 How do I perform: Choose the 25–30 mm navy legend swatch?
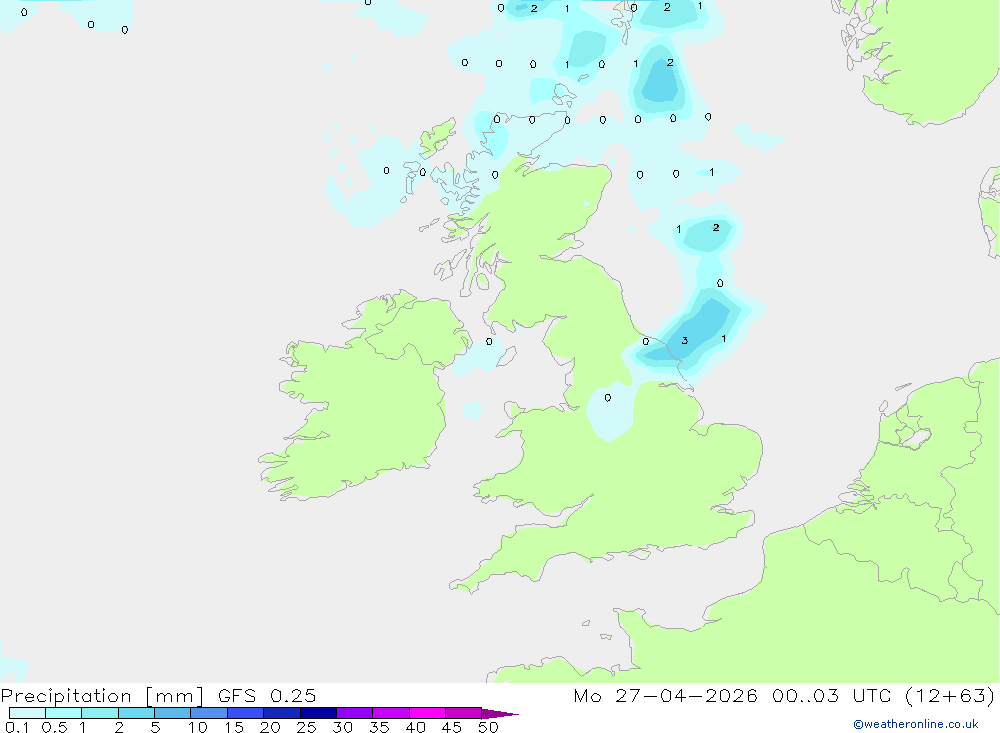click(x=318, y=713)
